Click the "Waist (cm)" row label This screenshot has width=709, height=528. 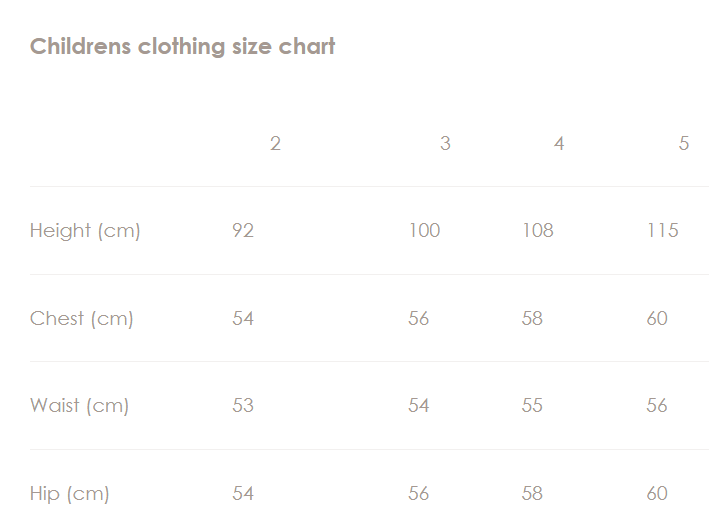click(79, 406)
